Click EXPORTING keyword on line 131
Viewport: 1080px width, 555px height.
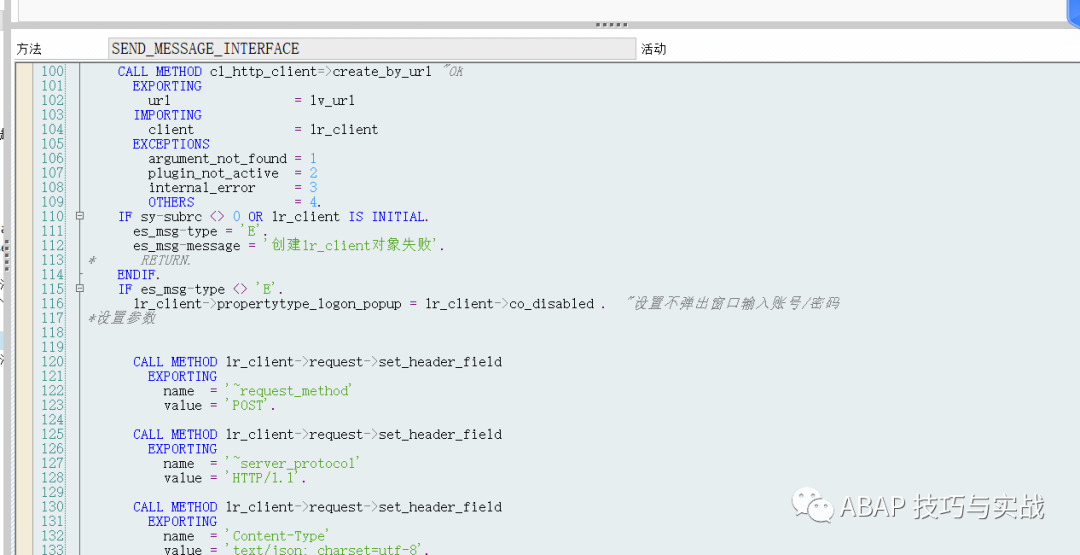[x=183, y=521]
